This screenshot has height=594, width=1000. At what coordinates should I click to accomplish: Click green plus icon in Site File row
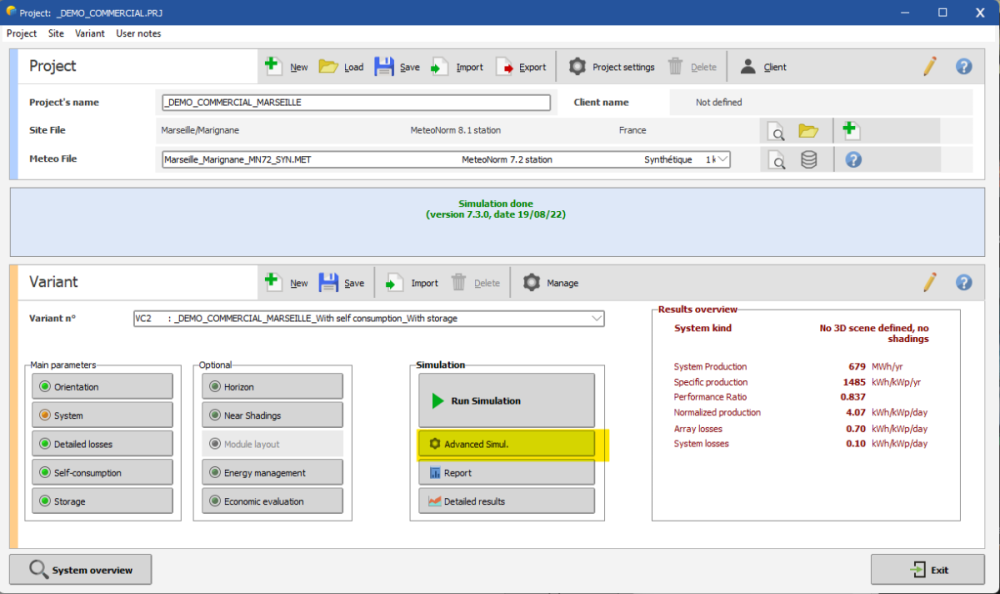pos(851,131)
